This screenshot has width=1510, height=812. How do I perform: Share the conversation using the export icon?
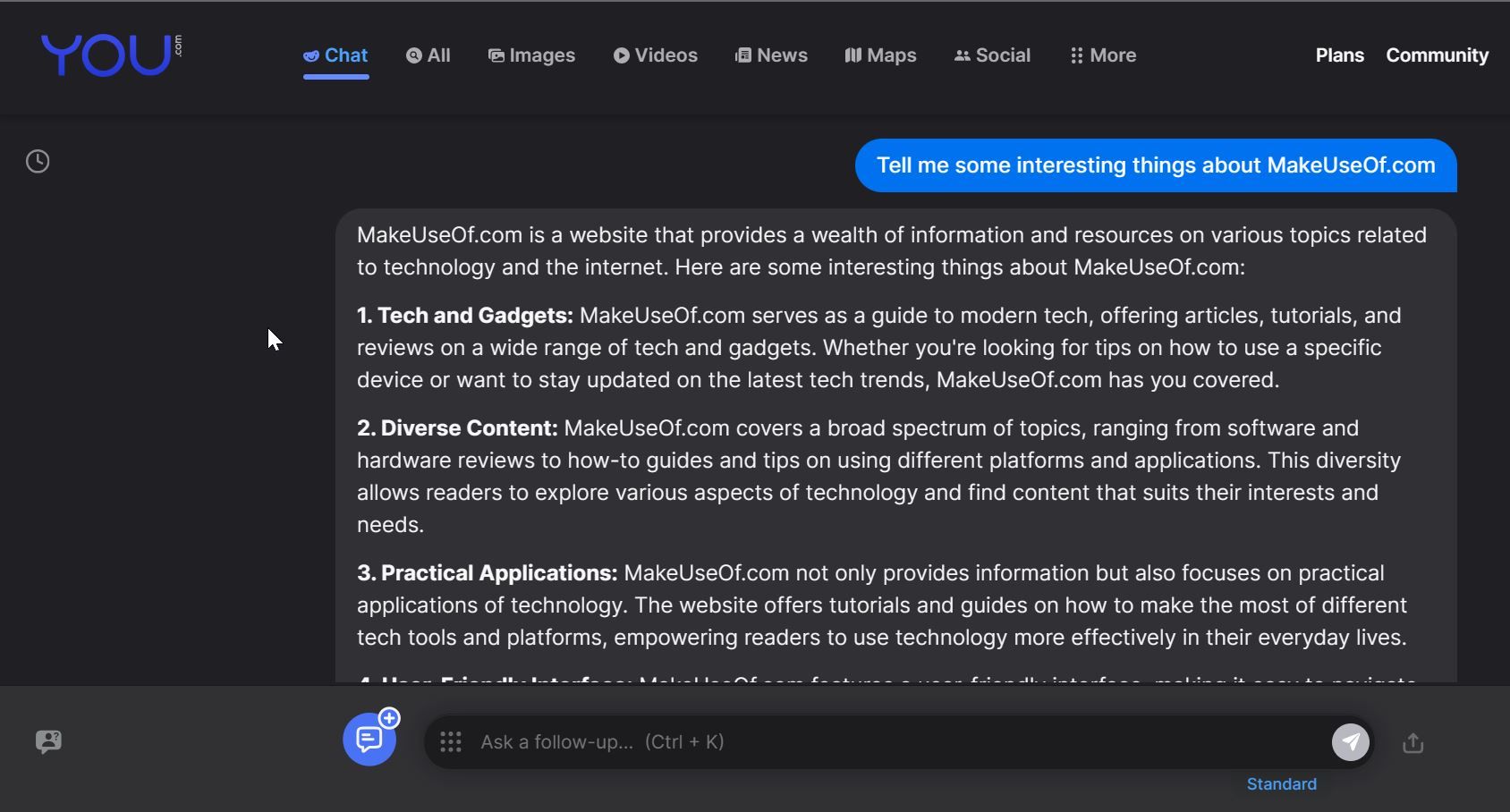point(1412,742)
